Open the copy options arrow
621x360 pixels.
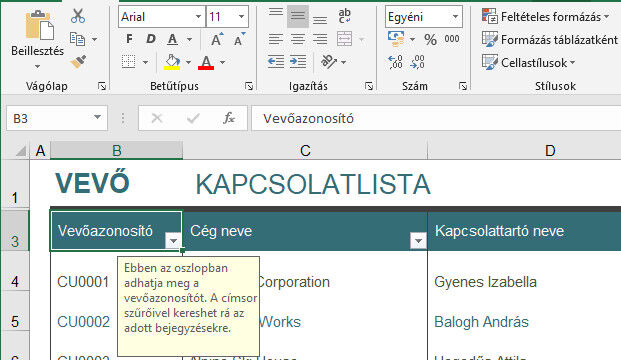point(94,39)
